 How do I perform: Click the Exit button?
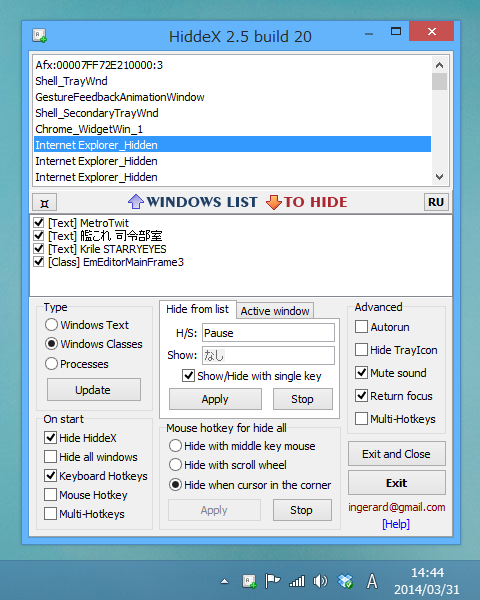point(397,483)
